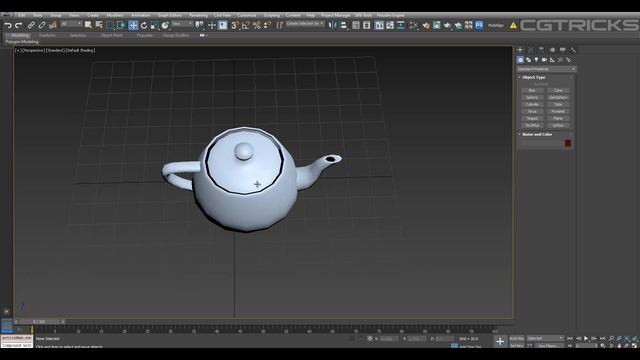Select the Lights category icon
Image resolution: width=640 pixels, height=360 pixels.
[x=536, y=60]
